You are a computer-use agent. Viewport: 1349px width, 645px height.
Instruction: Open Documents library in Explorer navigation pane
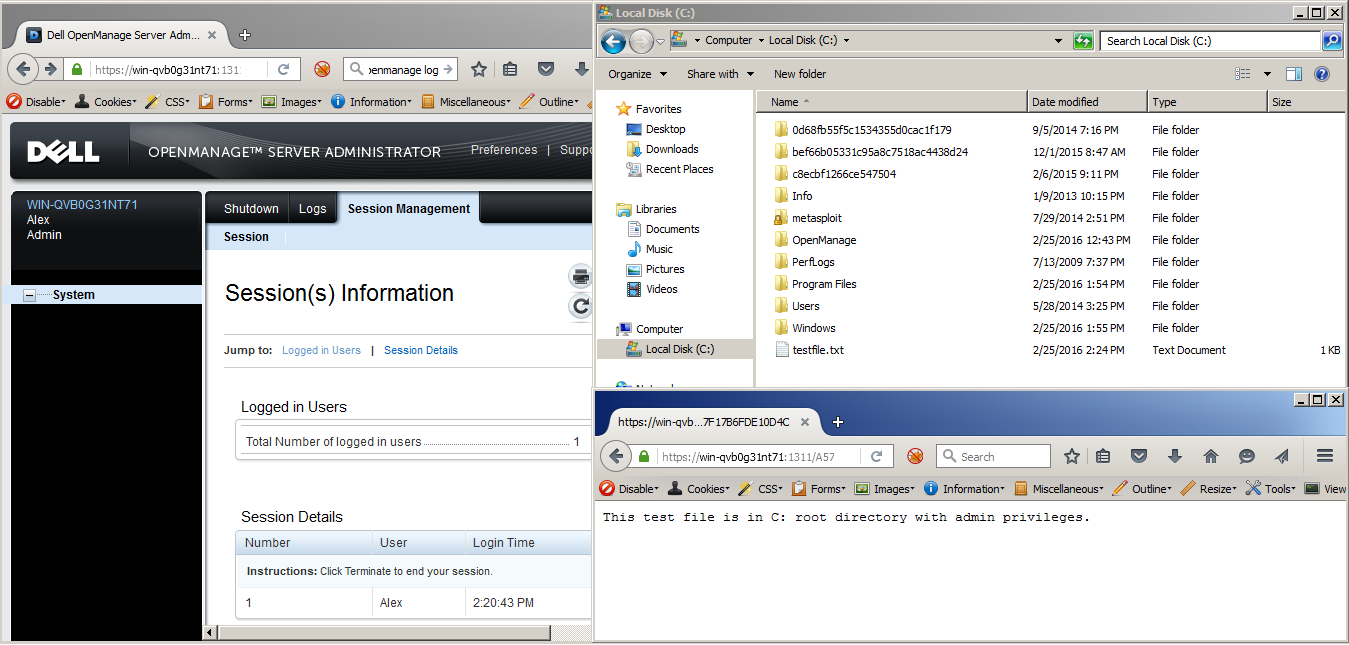point(672,229)
